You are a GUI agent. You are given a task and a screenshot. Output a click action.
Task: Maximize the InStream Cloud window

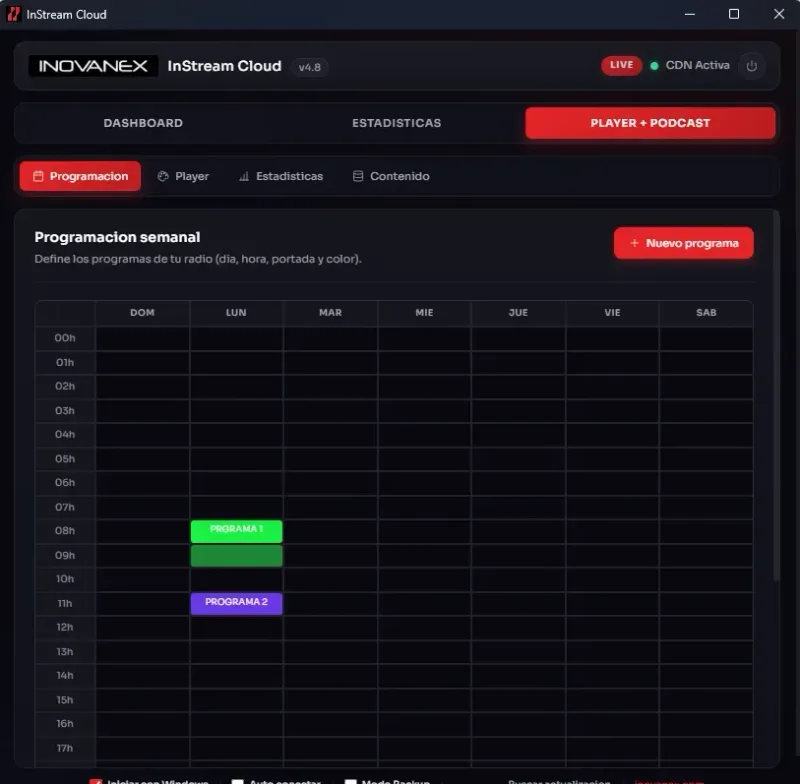734,14
